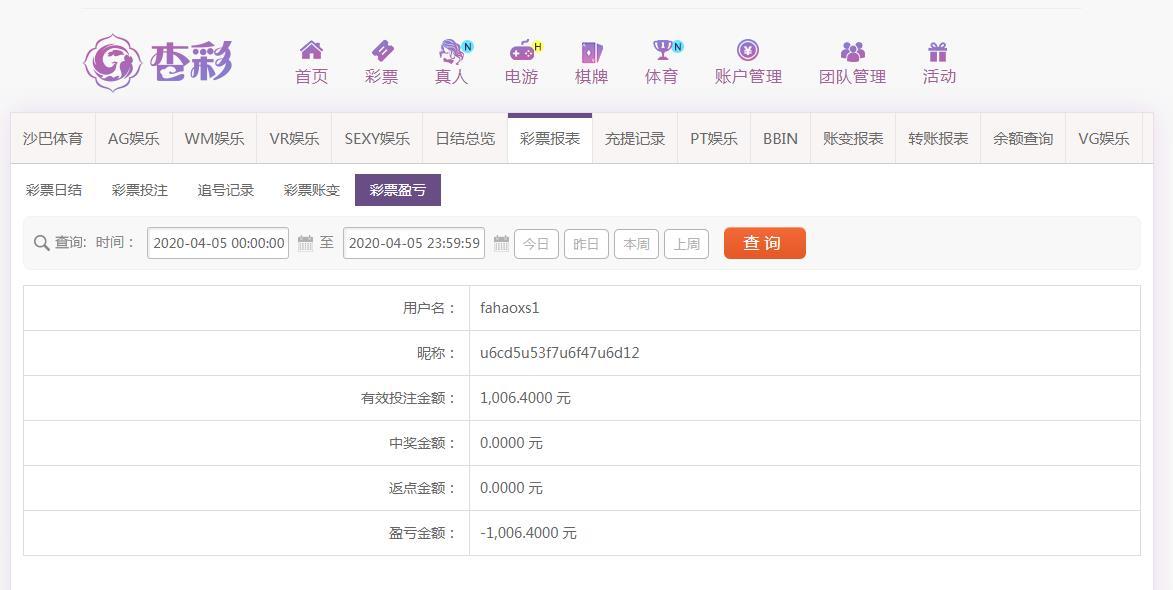Switch to the BBIN tab
The width and height of the screenshot is (1173, 590).
tap(780, 138)
